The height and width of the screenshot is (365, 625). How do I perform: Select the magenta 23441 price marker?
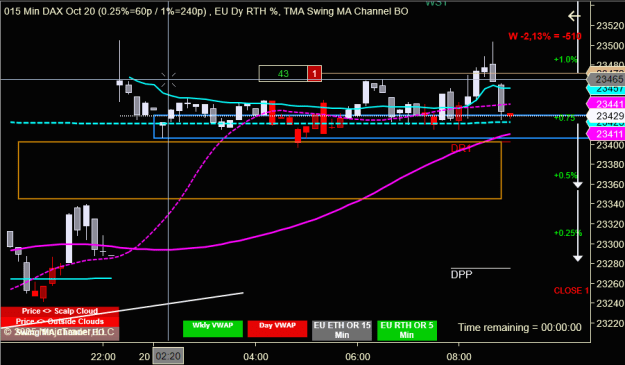click(607, 104)
